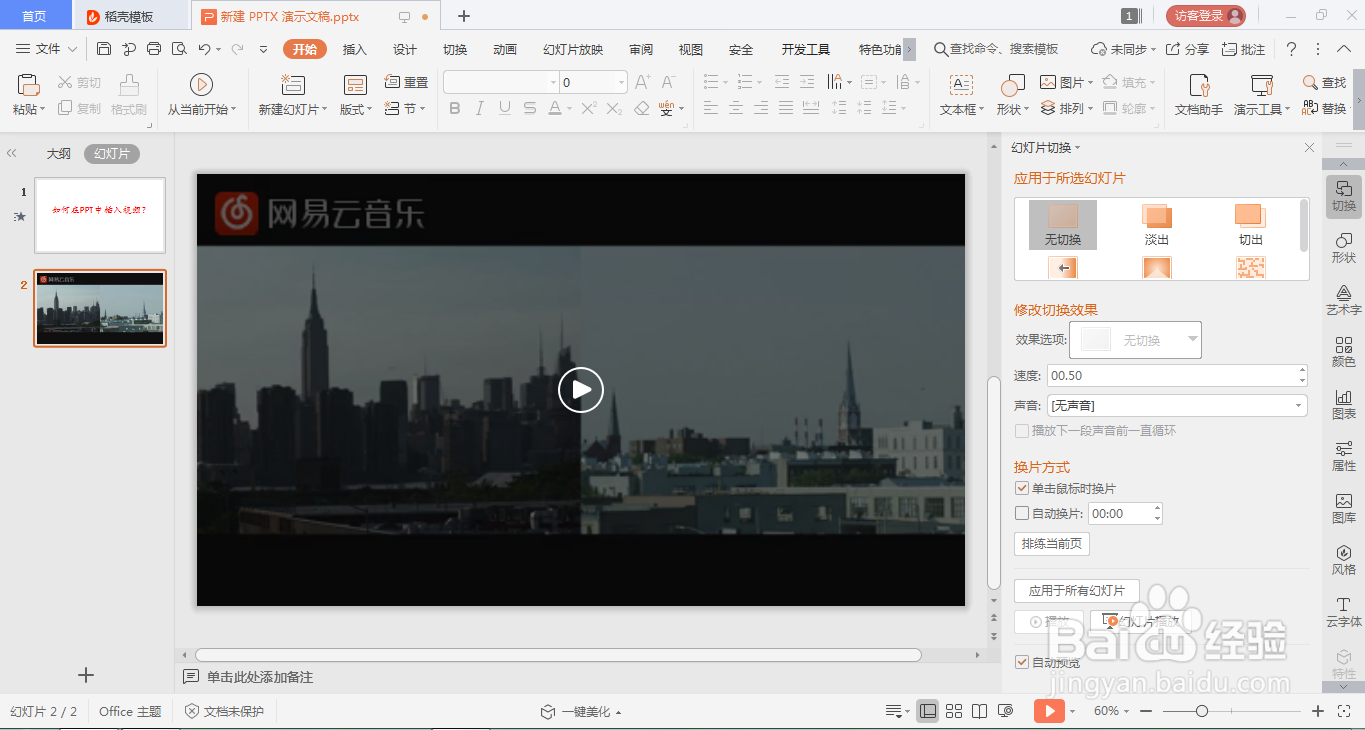Viewport: 1365px width, 730px height.
Task: Click the 排练当前页 button
Action: tap(1052, 544)
